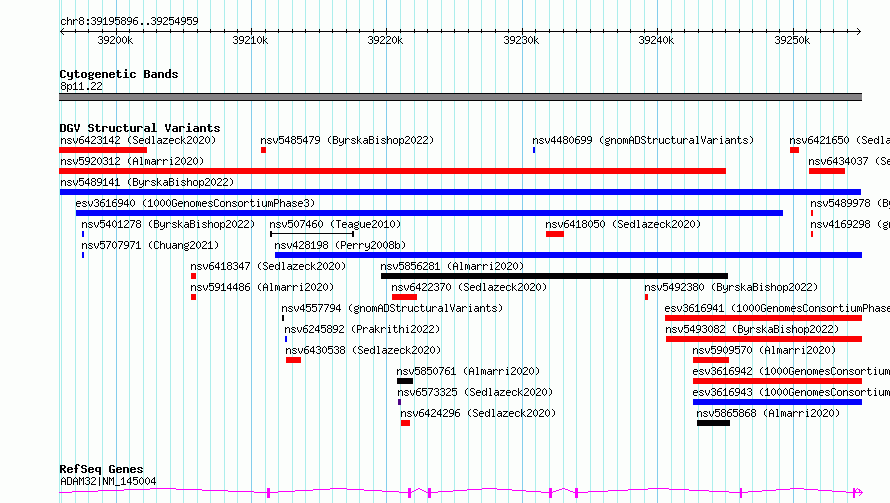Select esv3616940 1000GenomesConsortiumPhase3 label
890x503 pixels.
(x=195, y=203)
